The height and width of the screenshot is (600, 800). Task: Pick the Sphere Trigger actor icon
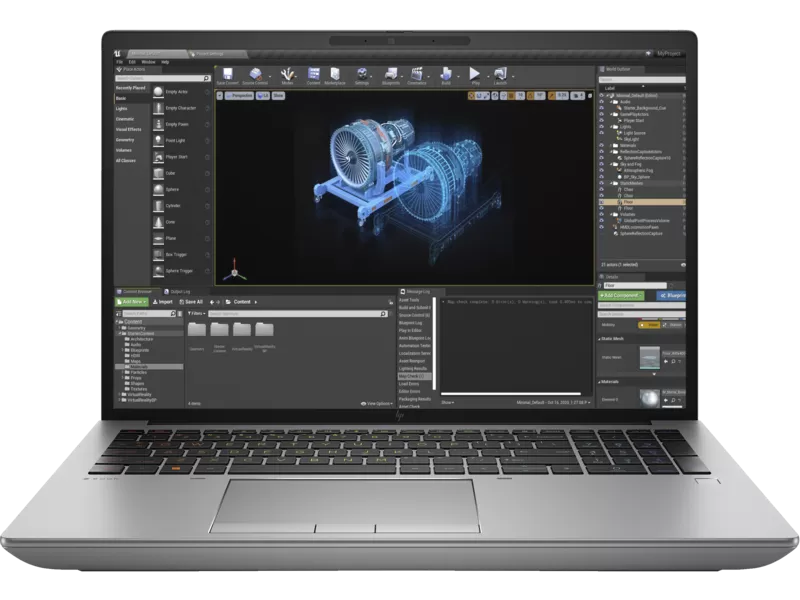tap(158, 270)
